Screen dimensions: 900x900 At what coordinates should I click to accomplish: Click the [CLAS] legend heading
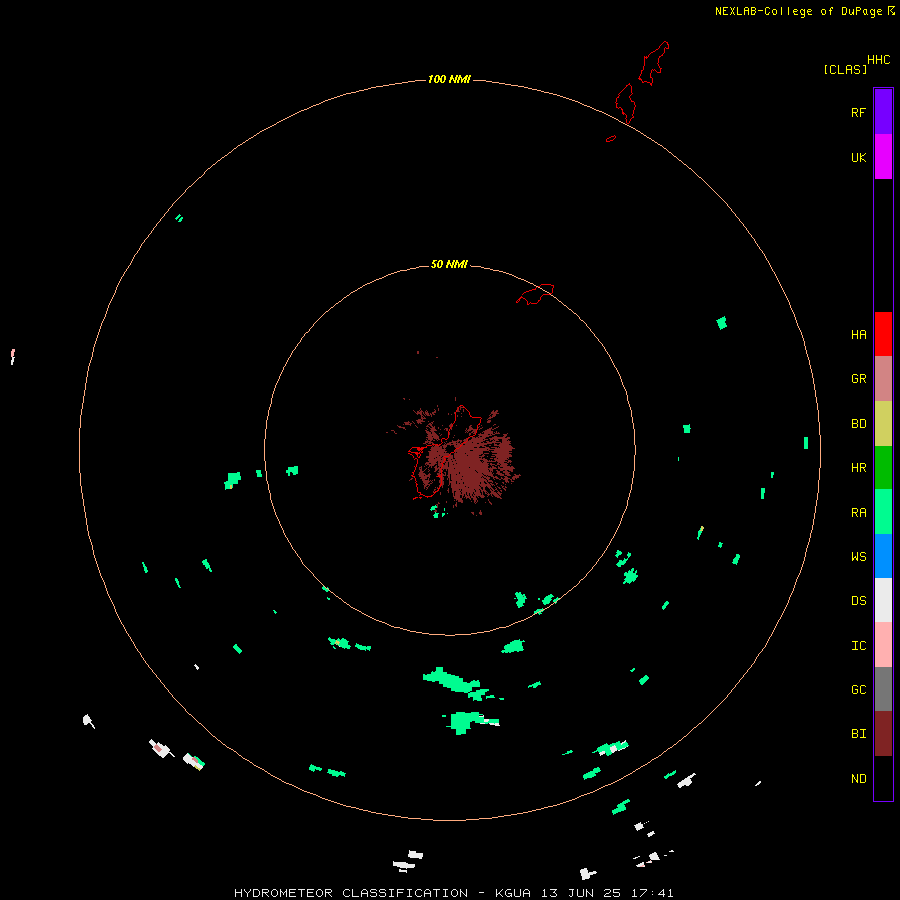[845, 69]
